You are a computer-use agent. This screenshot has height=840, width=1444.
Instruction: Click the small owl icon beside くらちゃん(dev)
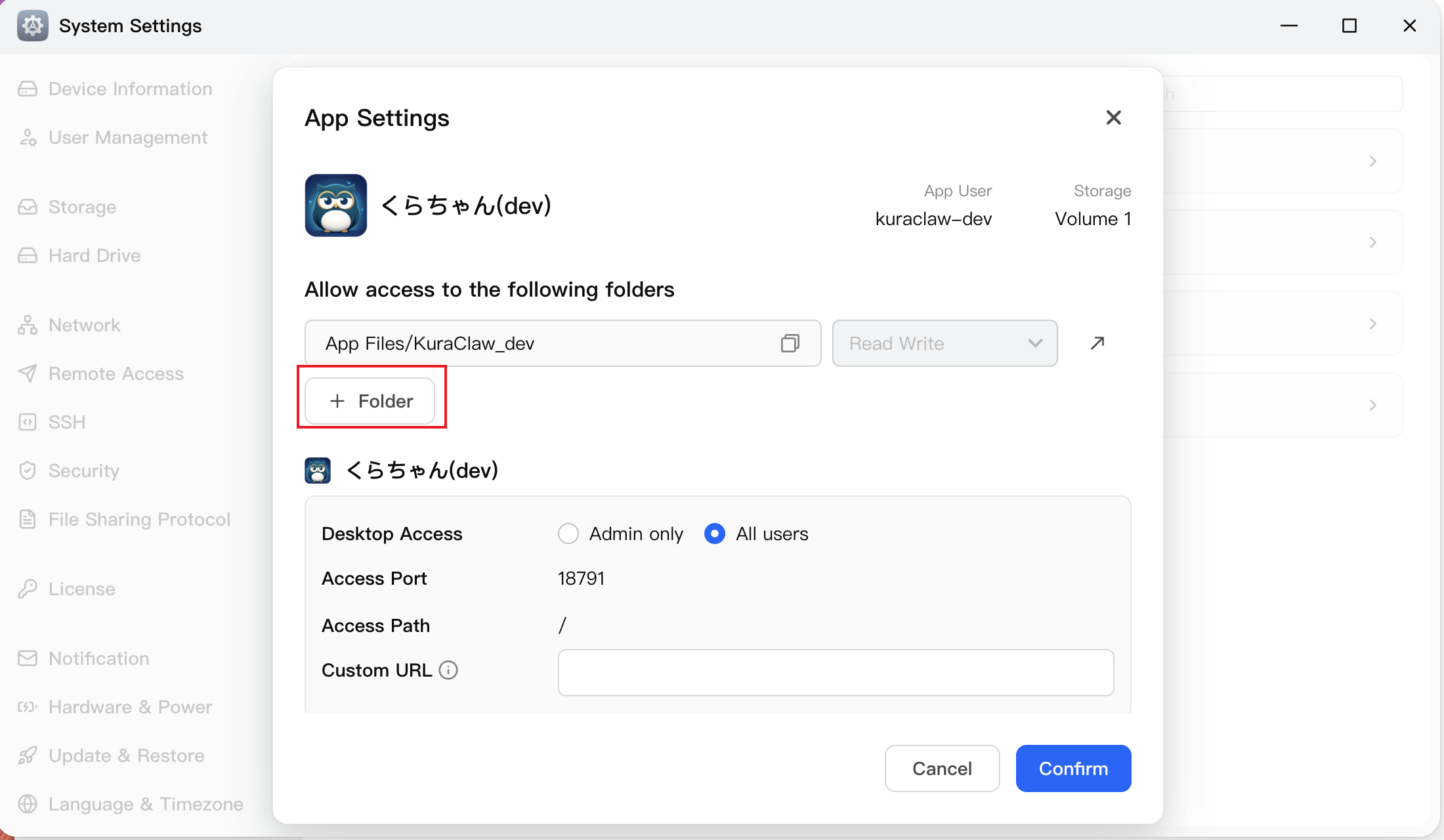tap(318, 471)
